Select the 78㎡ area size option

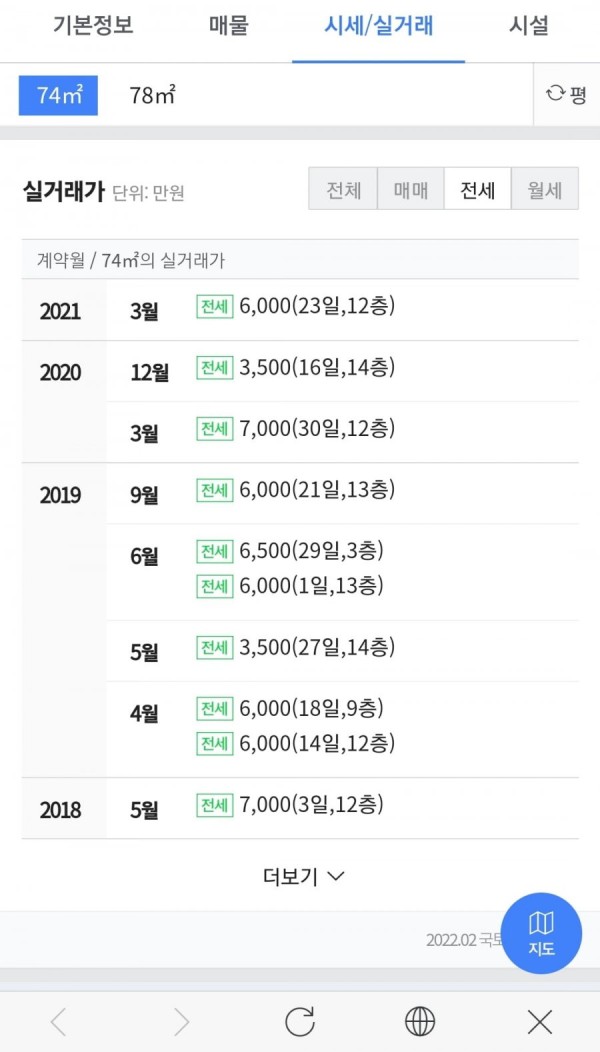pos(152,95)
